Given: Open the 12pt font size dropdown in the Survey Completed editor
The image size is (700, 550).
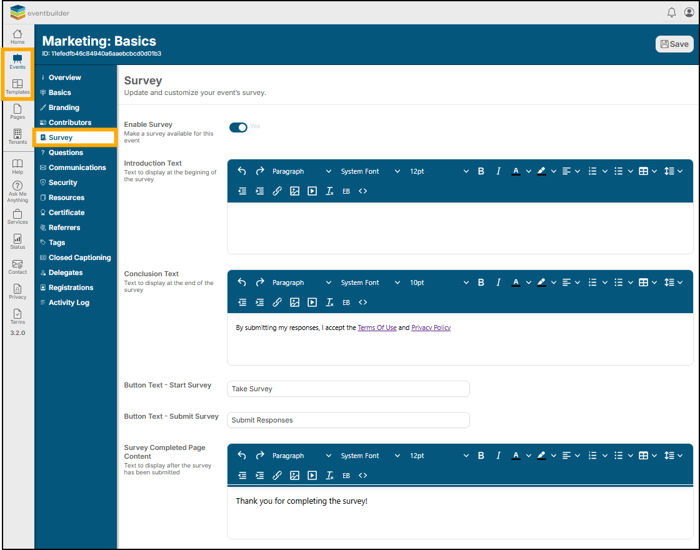Looking at the screenshot, I should click(438, 455).
